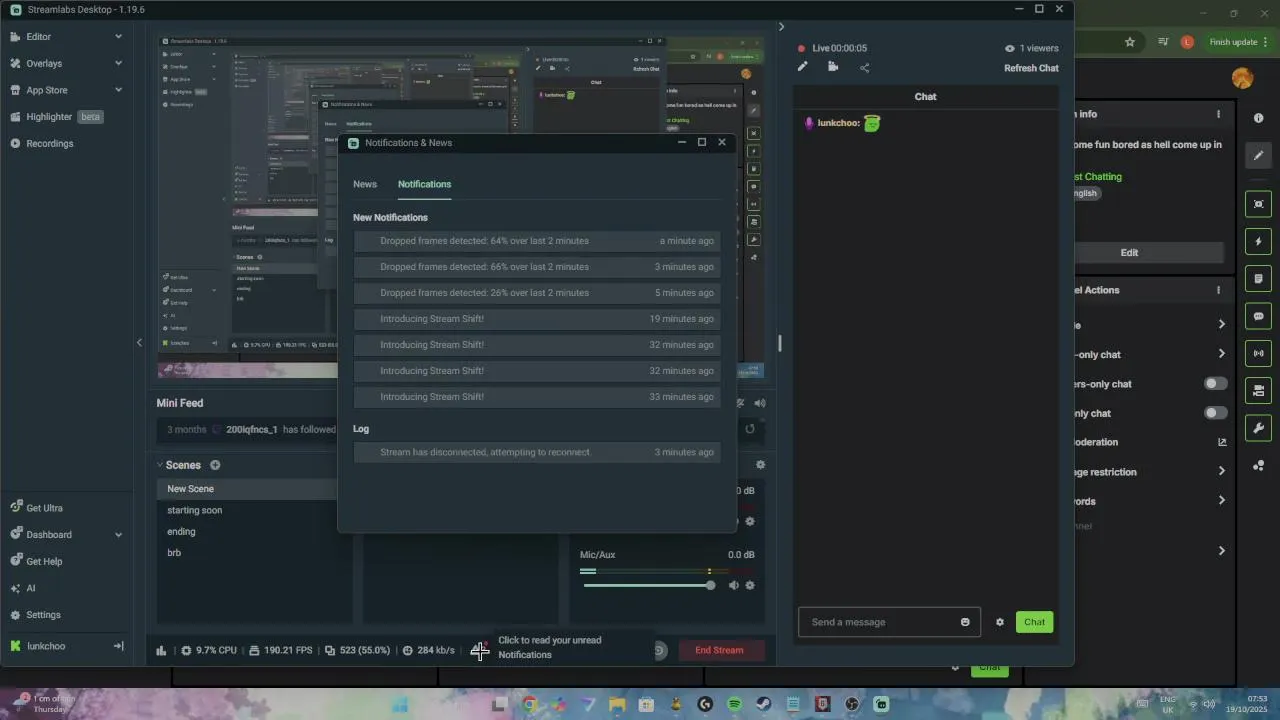
Task: Collapse the left panel arrow beside preview
Action: click(139, 342)
